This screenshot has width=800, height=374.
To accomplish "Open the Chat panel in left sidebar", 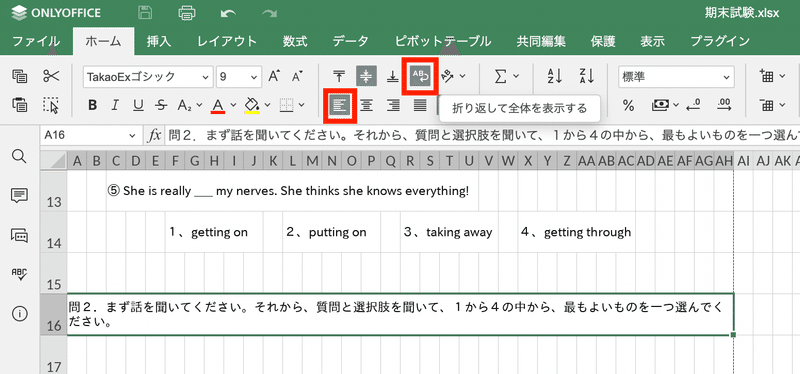I will (x=19, y=235).
